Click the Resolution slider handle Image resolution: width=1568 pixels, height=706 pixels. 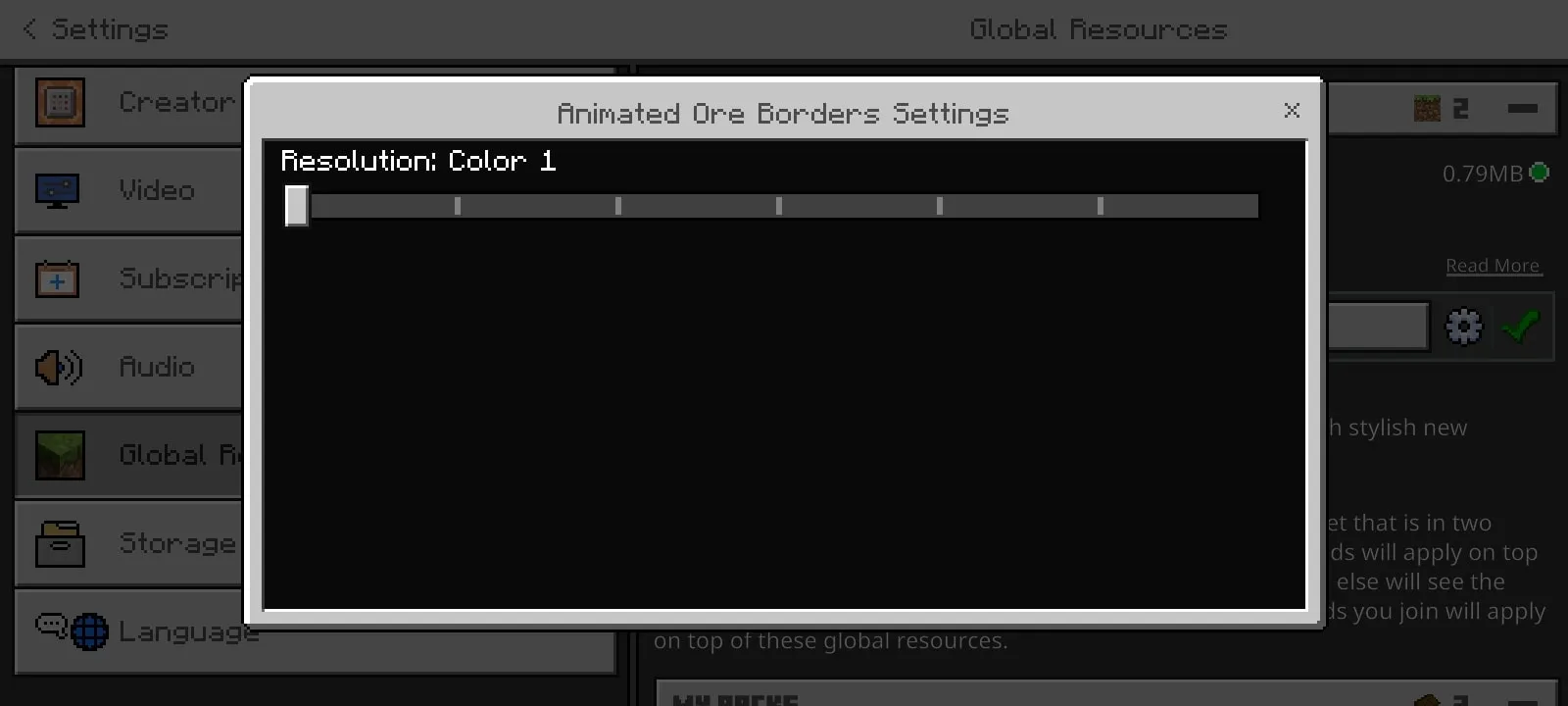tap(297, 206)
